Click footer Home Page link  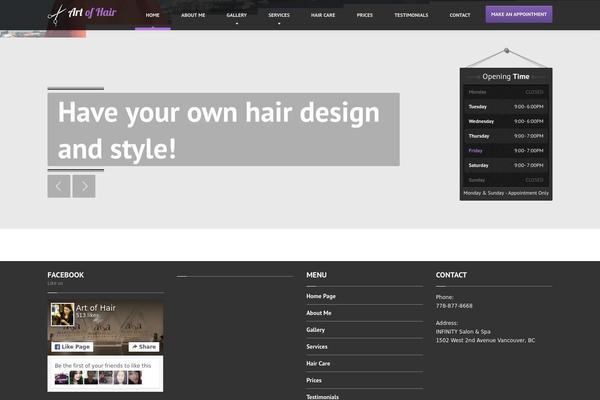(x=321, y=297)
